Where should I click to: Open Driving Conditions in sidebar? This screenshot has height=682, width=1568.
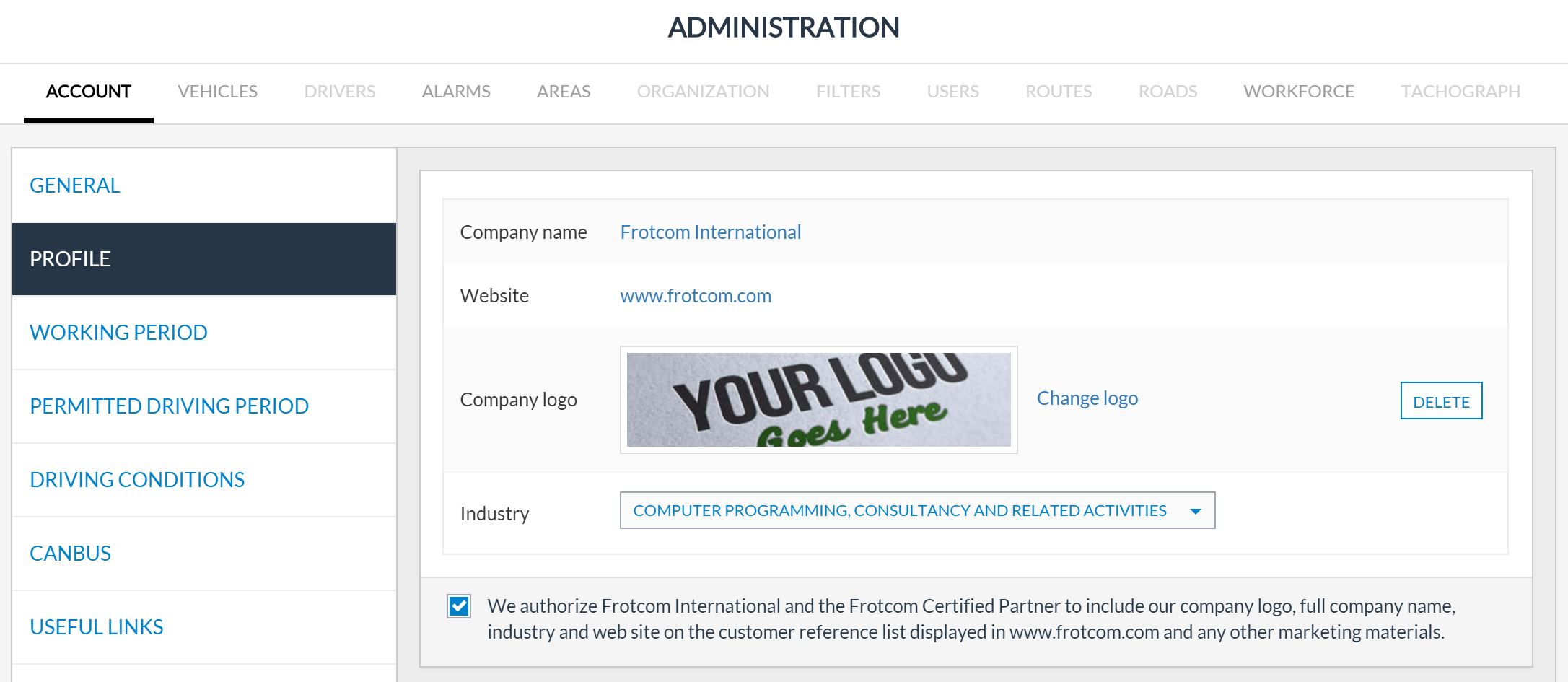(137, 480)
